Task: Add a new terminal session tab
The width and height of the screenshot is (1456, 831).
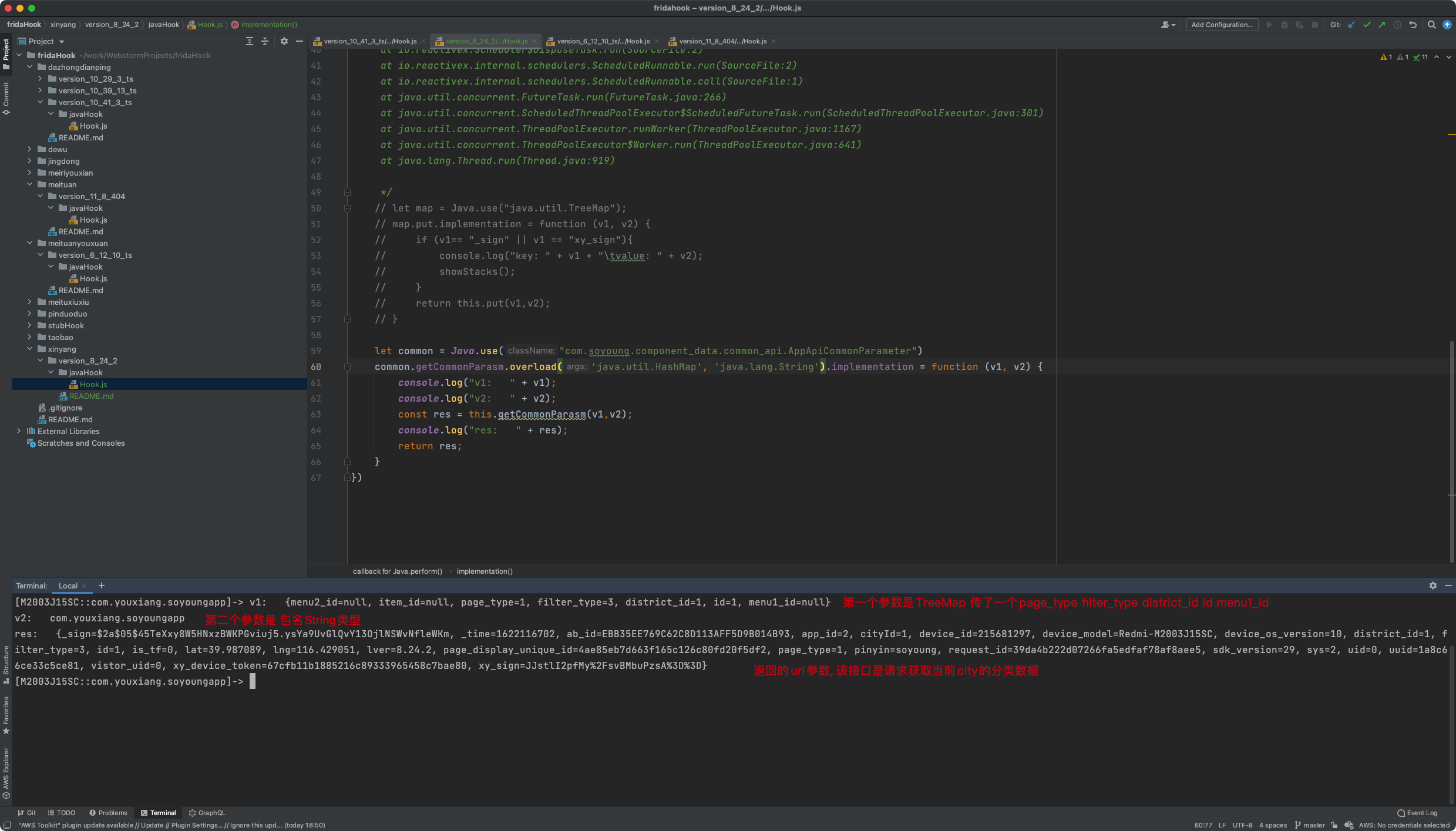Action: [102, 586]
